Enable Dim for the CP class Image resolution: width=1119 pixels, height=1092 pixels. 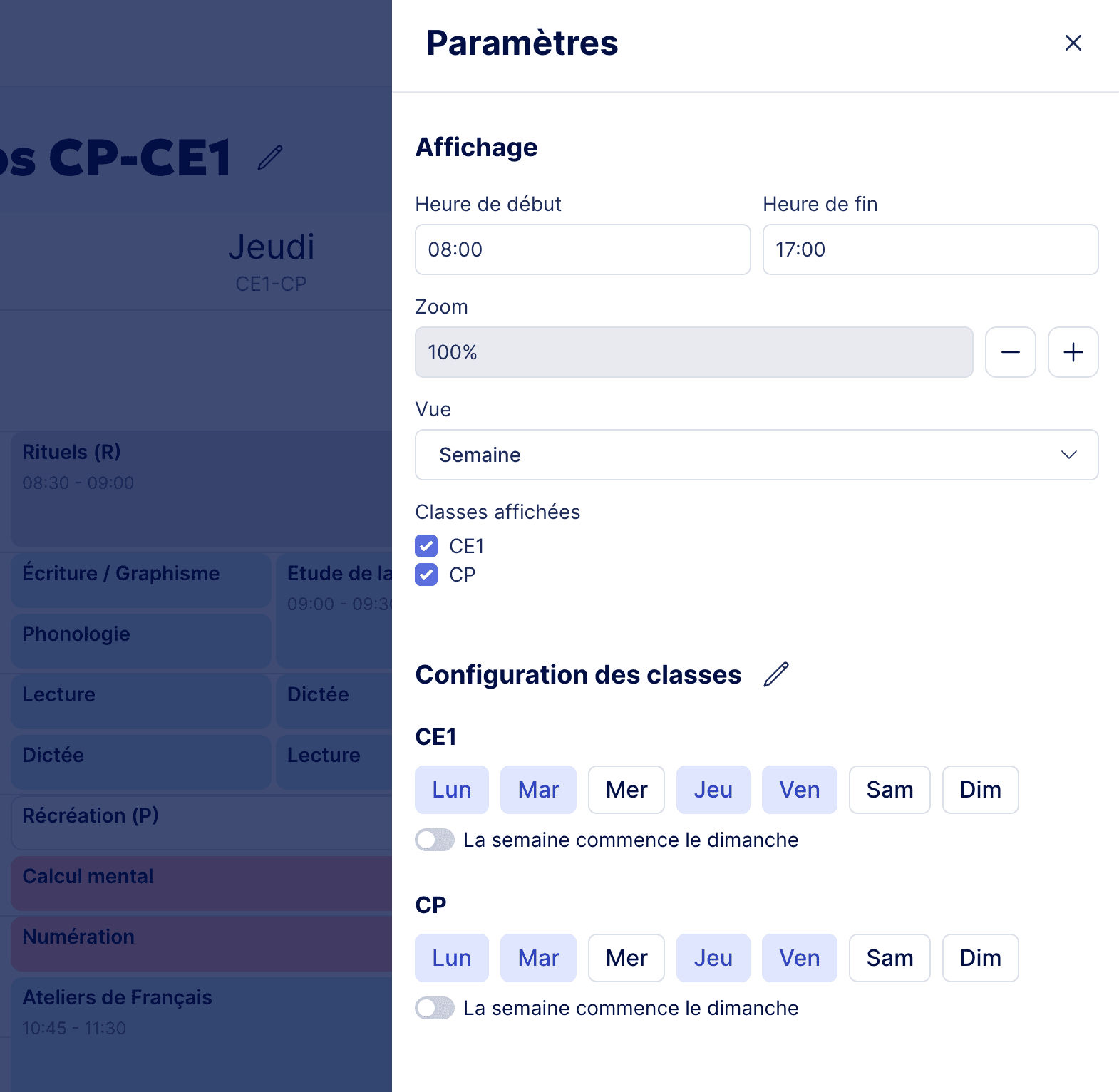point(980,958)
